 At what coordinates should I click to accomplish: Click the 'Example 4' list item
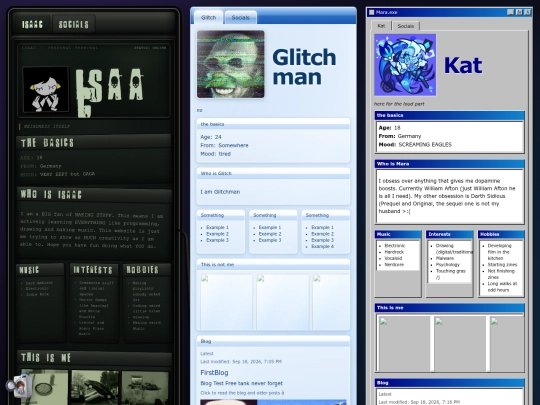pos(322,247)
